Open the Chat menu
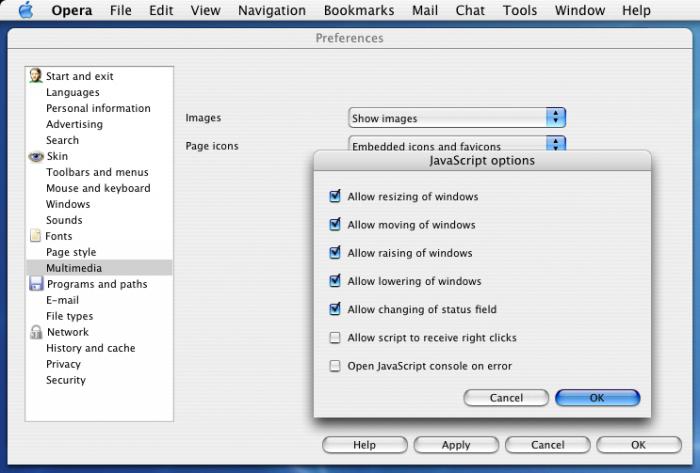The width and height of the screenshot is (700, 473). click(x=470, y=10)
